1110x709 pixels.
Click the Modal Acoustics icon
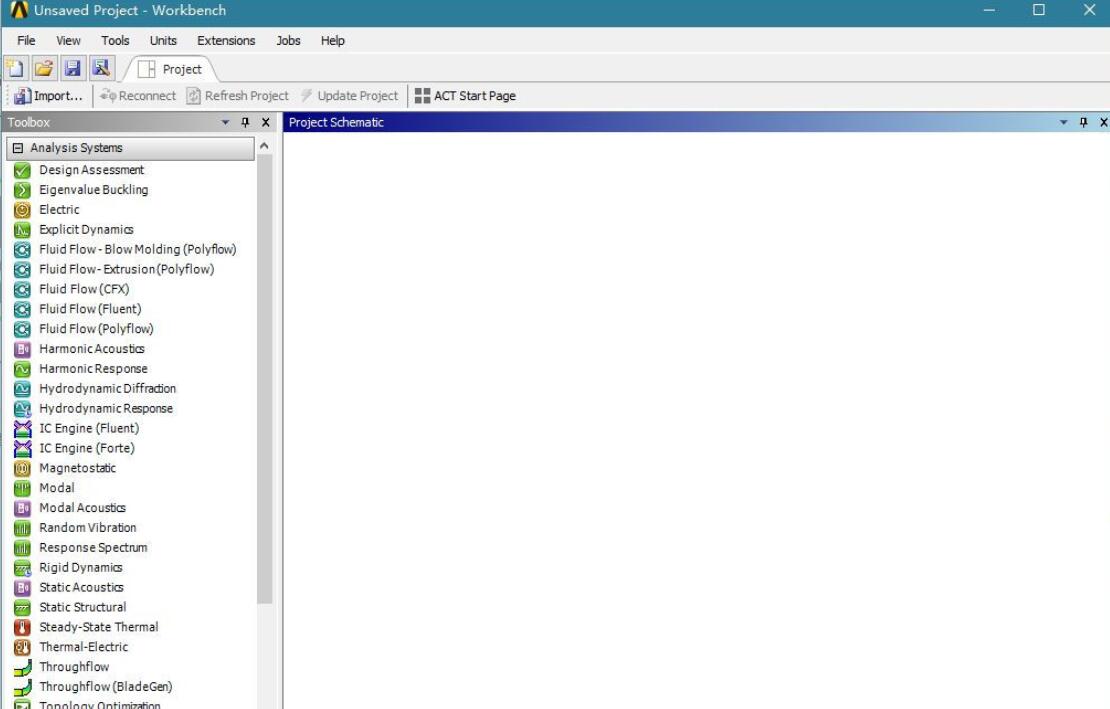[x=23, y=507]
